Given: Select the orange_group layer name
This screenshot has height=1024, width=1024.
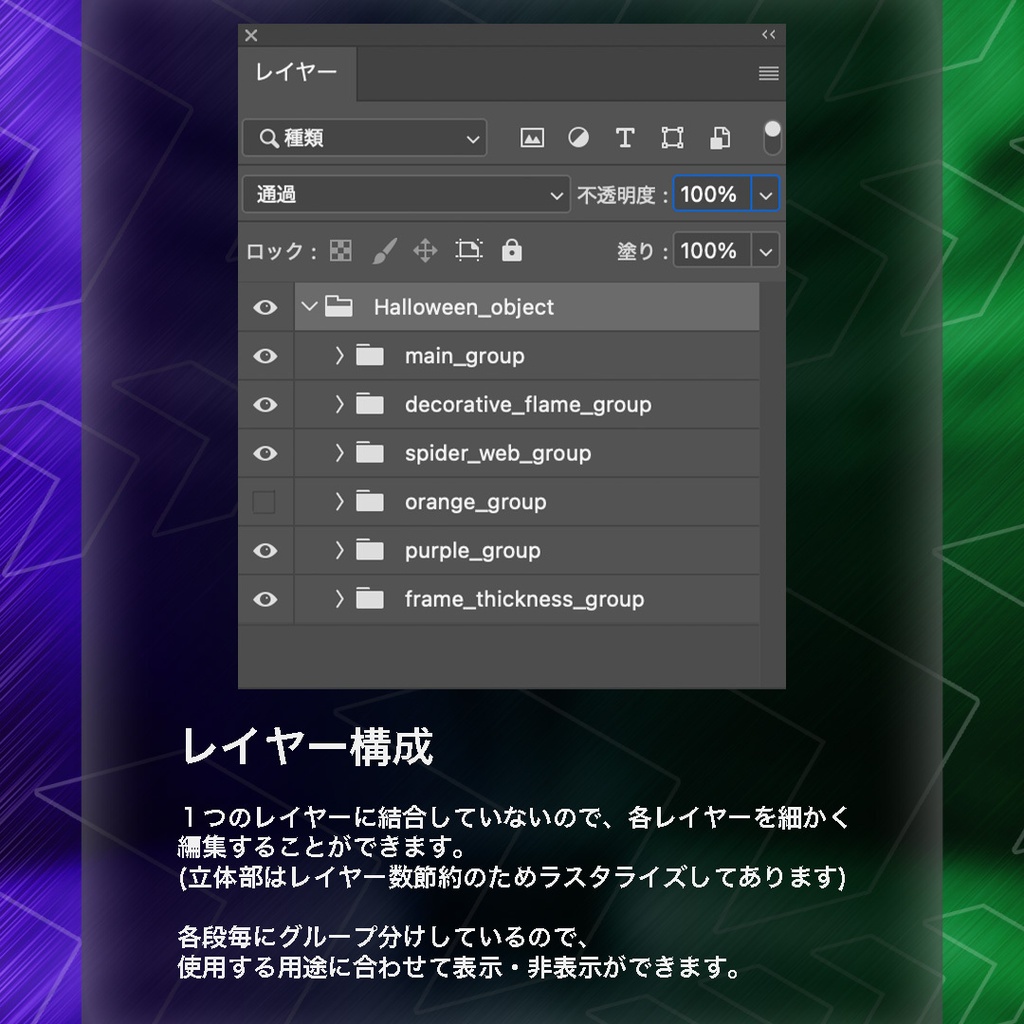Looking at the screenshot, I should [x=475, y=502].
